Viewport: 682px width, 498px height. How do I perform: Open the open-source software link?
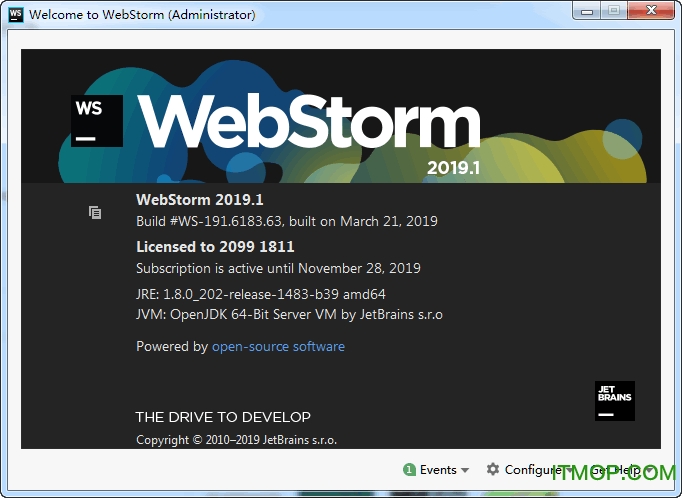[278, 346]
